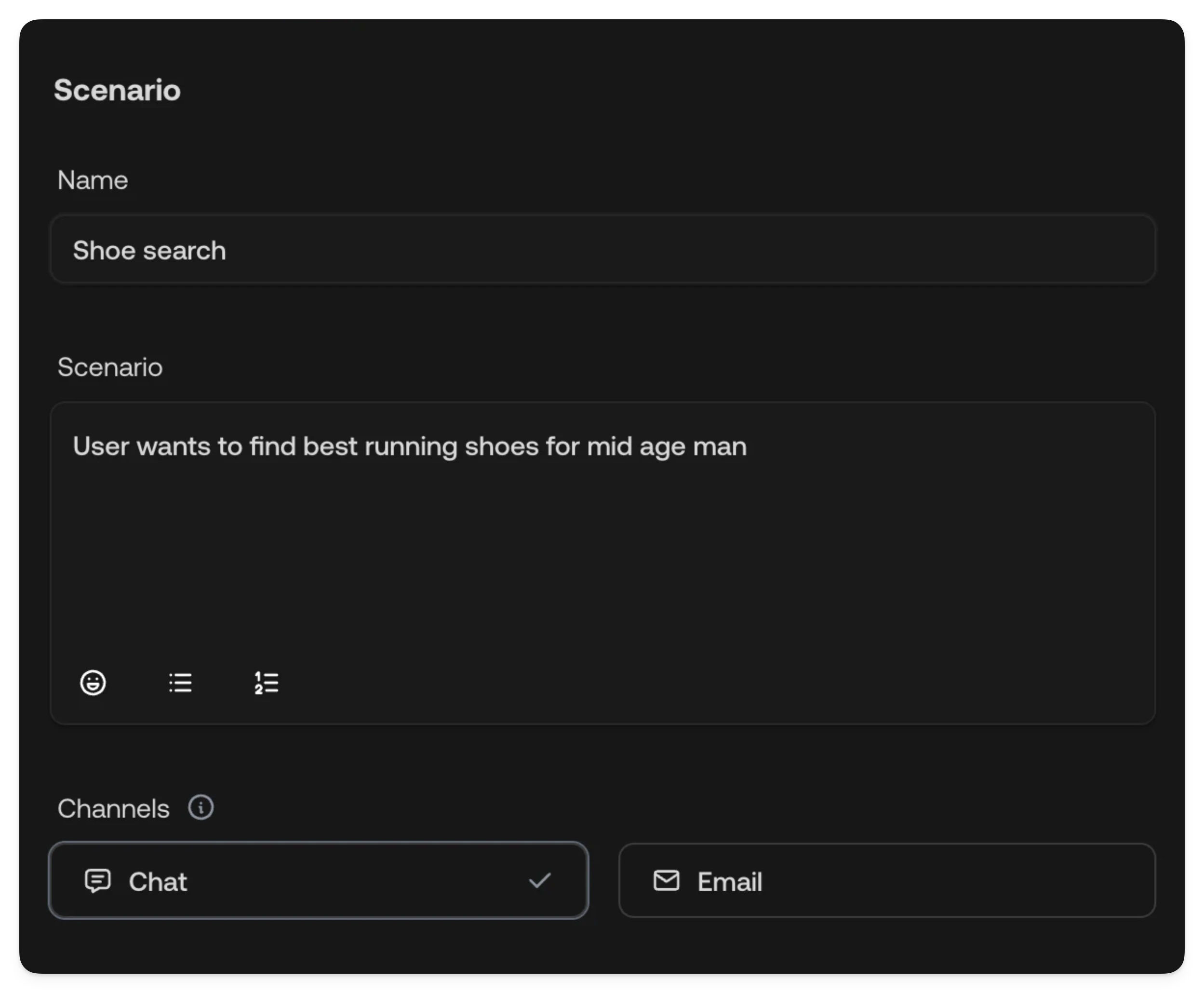Viewport: 1204px width, 993px height.
Task: Open the emoji picker in scenario editor
Action: [93, 683]
